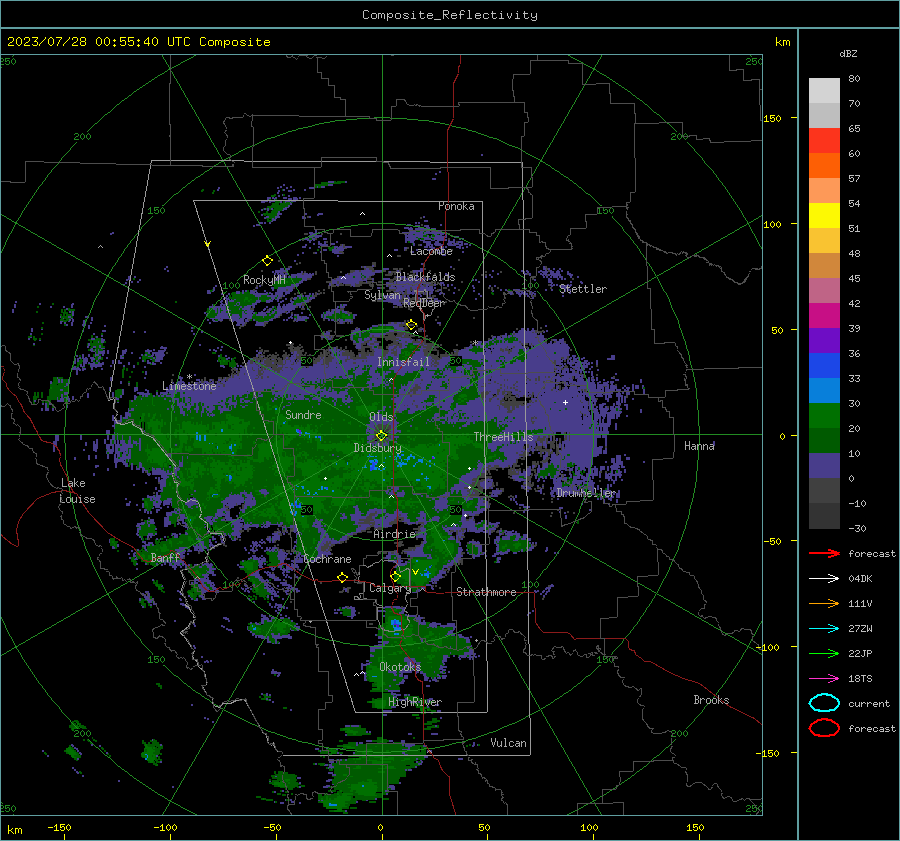
Task: Click the Ponoka town label
Action: (x=456, y=206)
